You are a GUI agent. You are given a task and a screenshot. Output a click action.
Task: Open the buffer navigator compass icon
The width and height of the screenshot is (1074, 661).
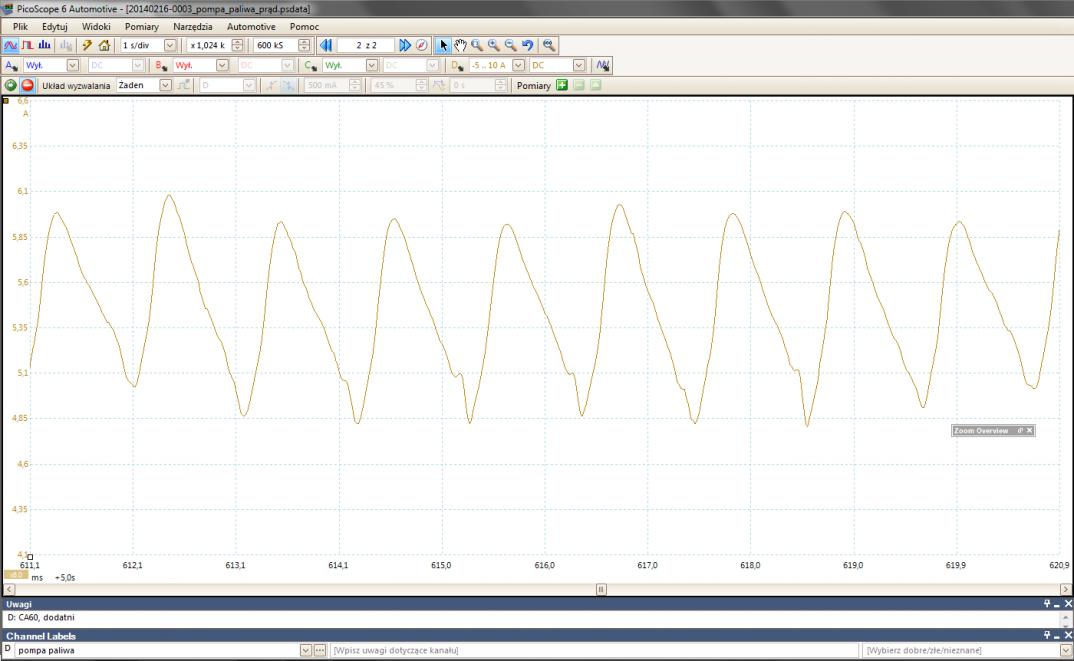pos(422,45)
